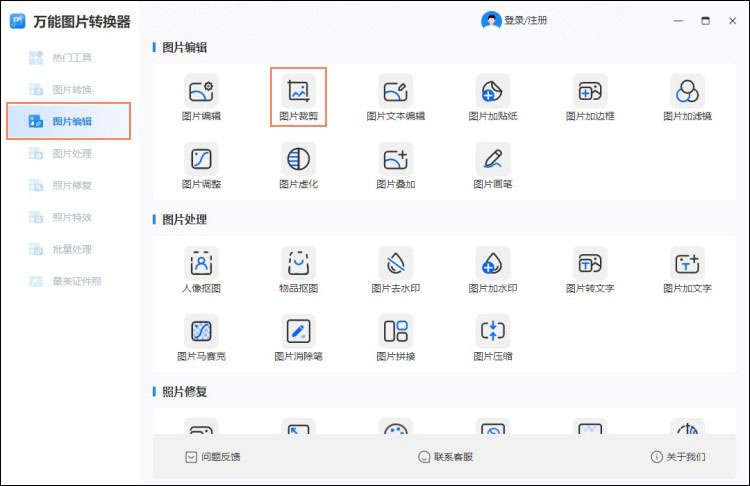This screenshot has height=486, width=750.
Task: Close the application window
Action: coord(732,21)
